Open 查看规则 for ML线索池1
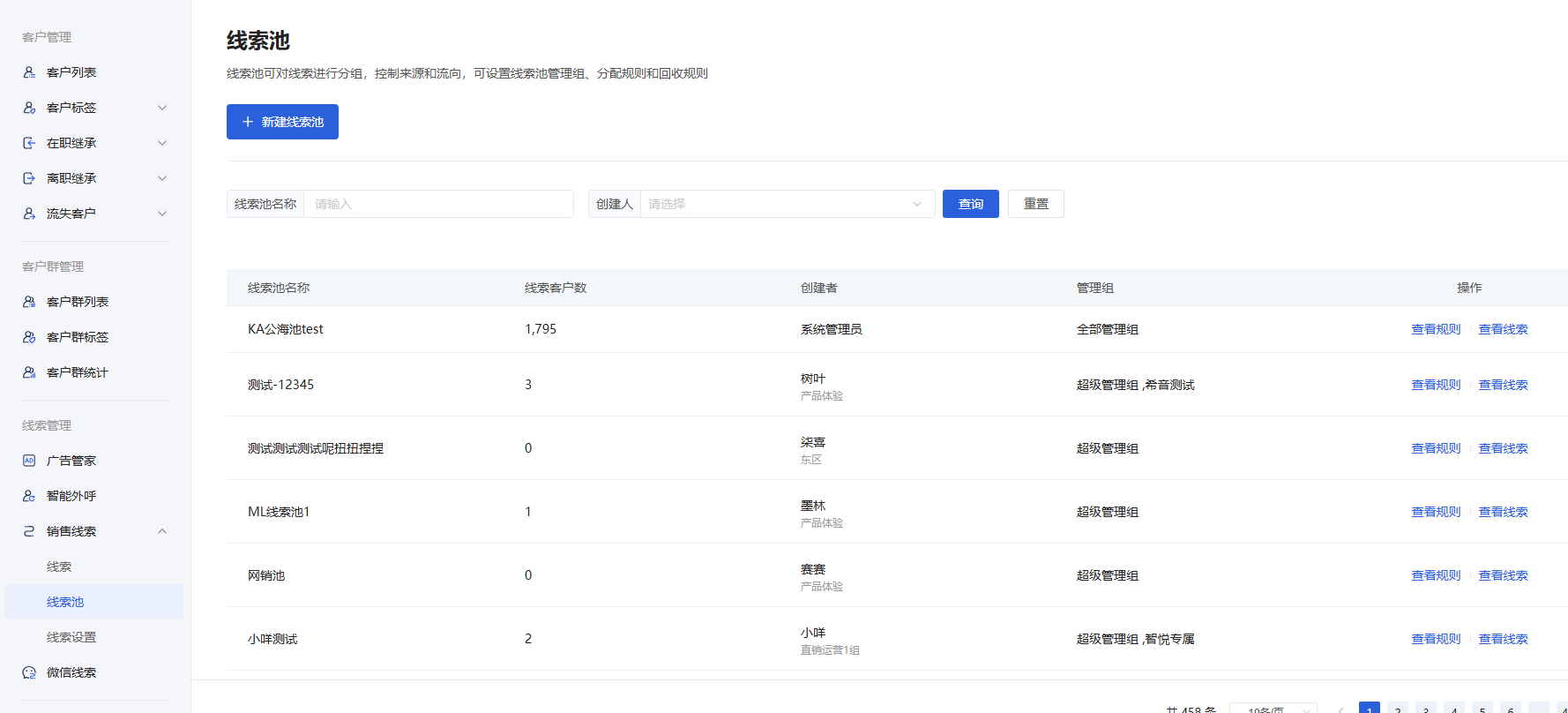 tap(1436, 512)
